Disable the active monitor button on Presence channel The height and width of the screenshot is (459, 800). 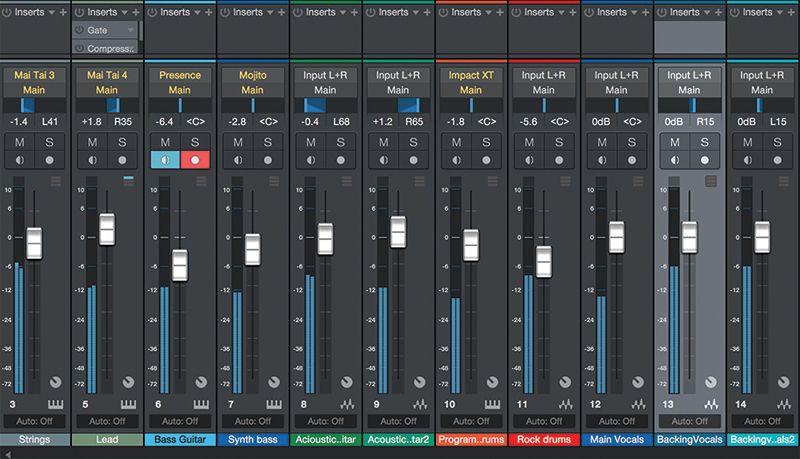click(x=163, y=160)
